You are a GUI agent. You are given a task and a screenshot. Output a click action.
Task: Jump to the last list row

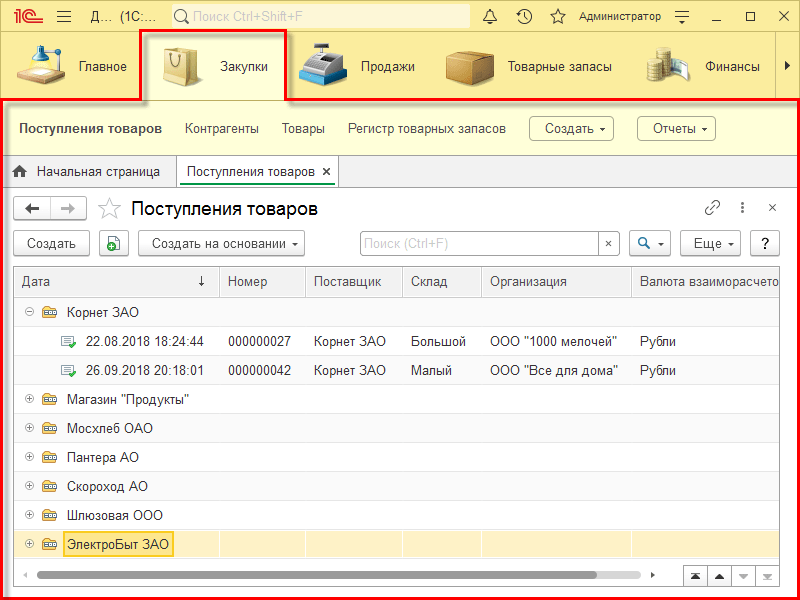point(767,577)
